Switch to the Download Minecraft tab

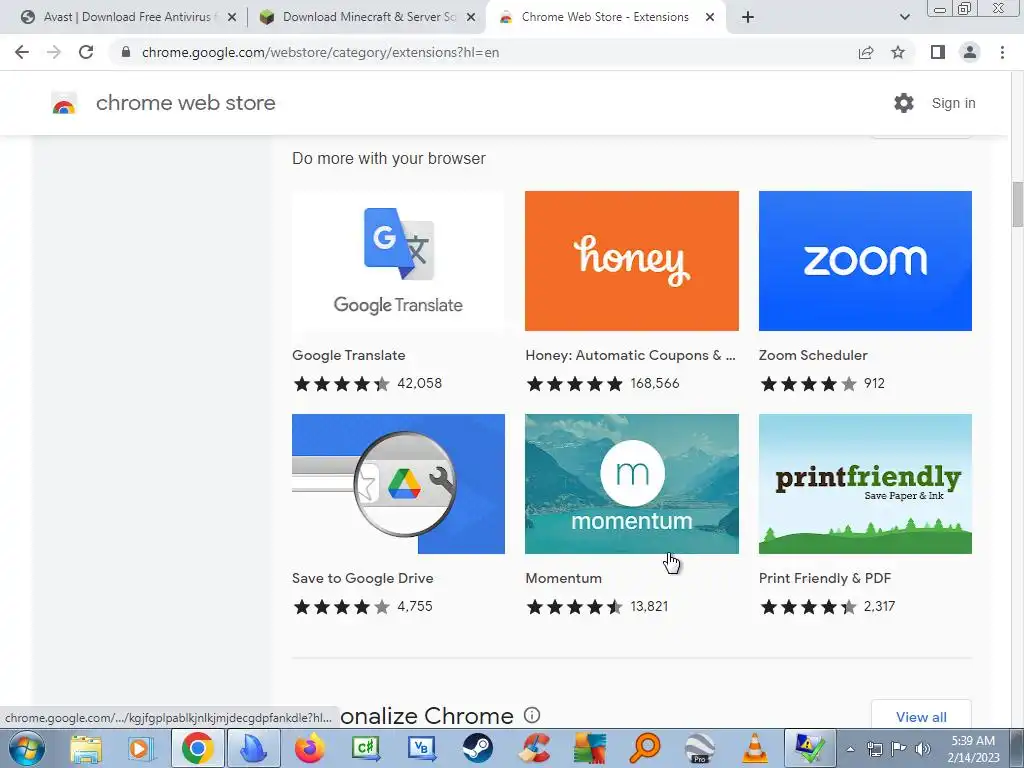(x=370, y=17)
